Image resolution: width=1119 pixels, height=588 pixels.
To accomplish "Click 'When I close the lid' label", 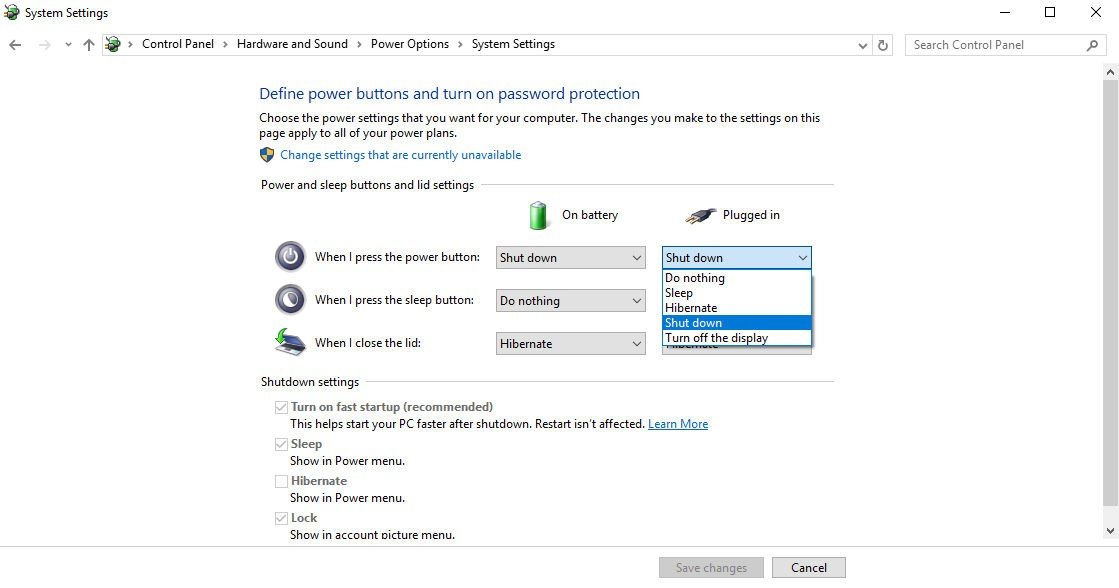I will point(368,343).
